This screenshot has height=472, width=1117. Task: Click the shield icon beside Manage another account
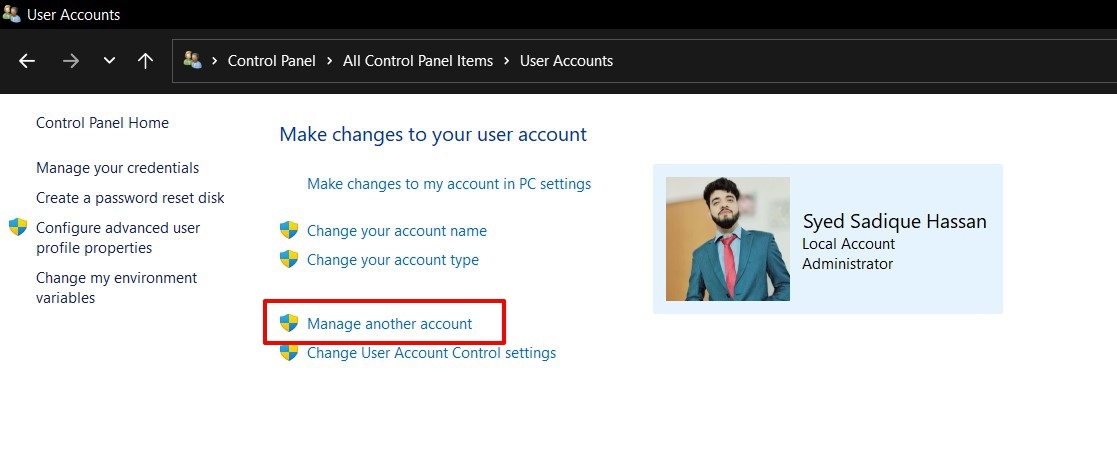[x=289, y=323]
